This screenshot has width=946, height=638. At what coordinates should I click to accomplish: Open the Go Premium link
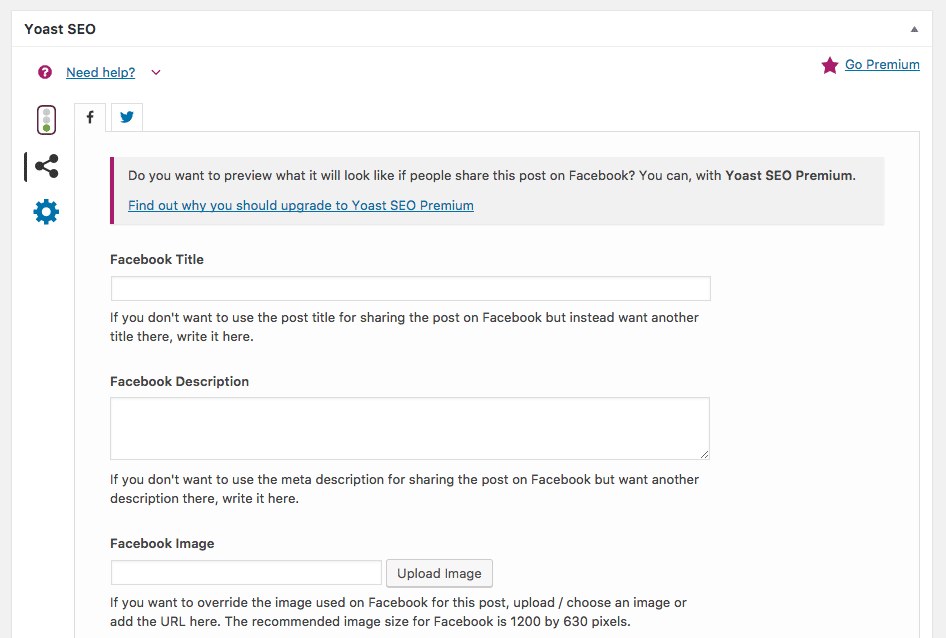tap(882, 65)
